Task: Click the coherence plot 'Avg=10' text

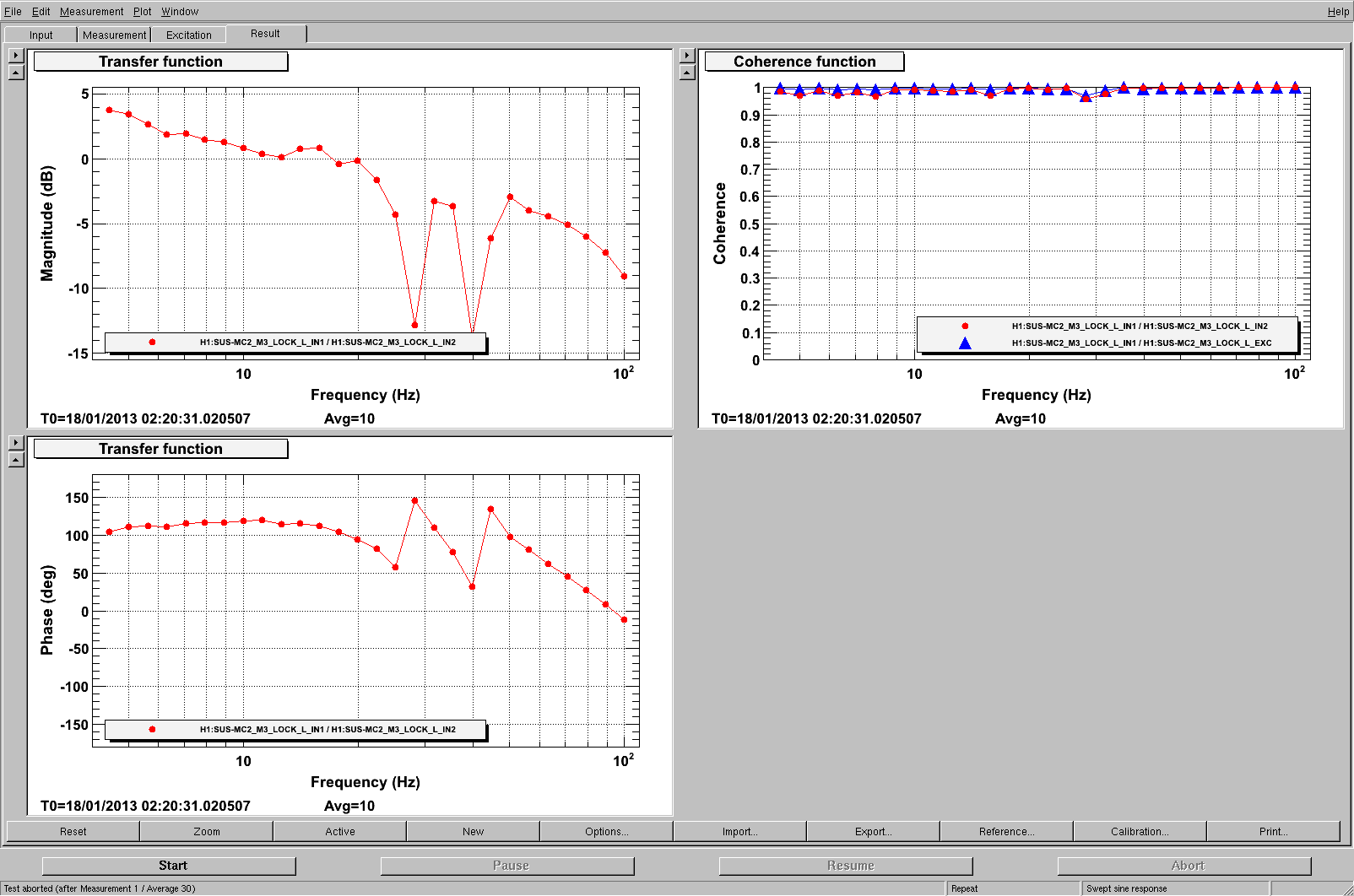Action: 1020,418
